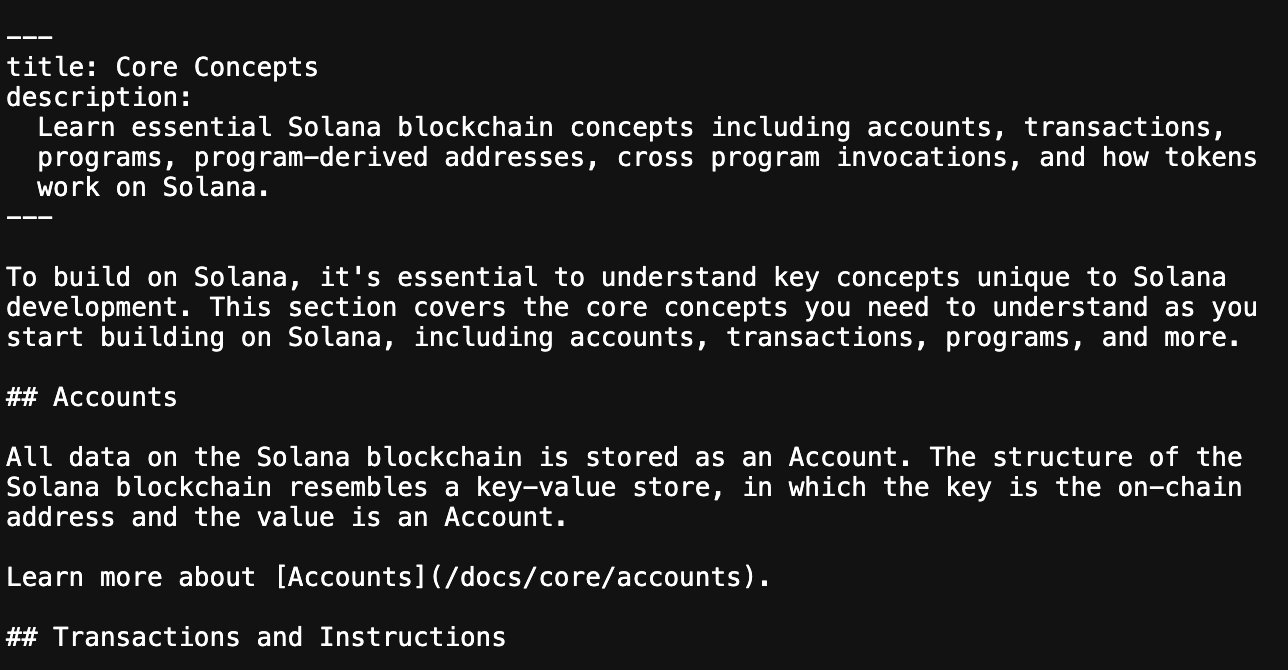Click the opening front matter dashes

tap(29, 38)
